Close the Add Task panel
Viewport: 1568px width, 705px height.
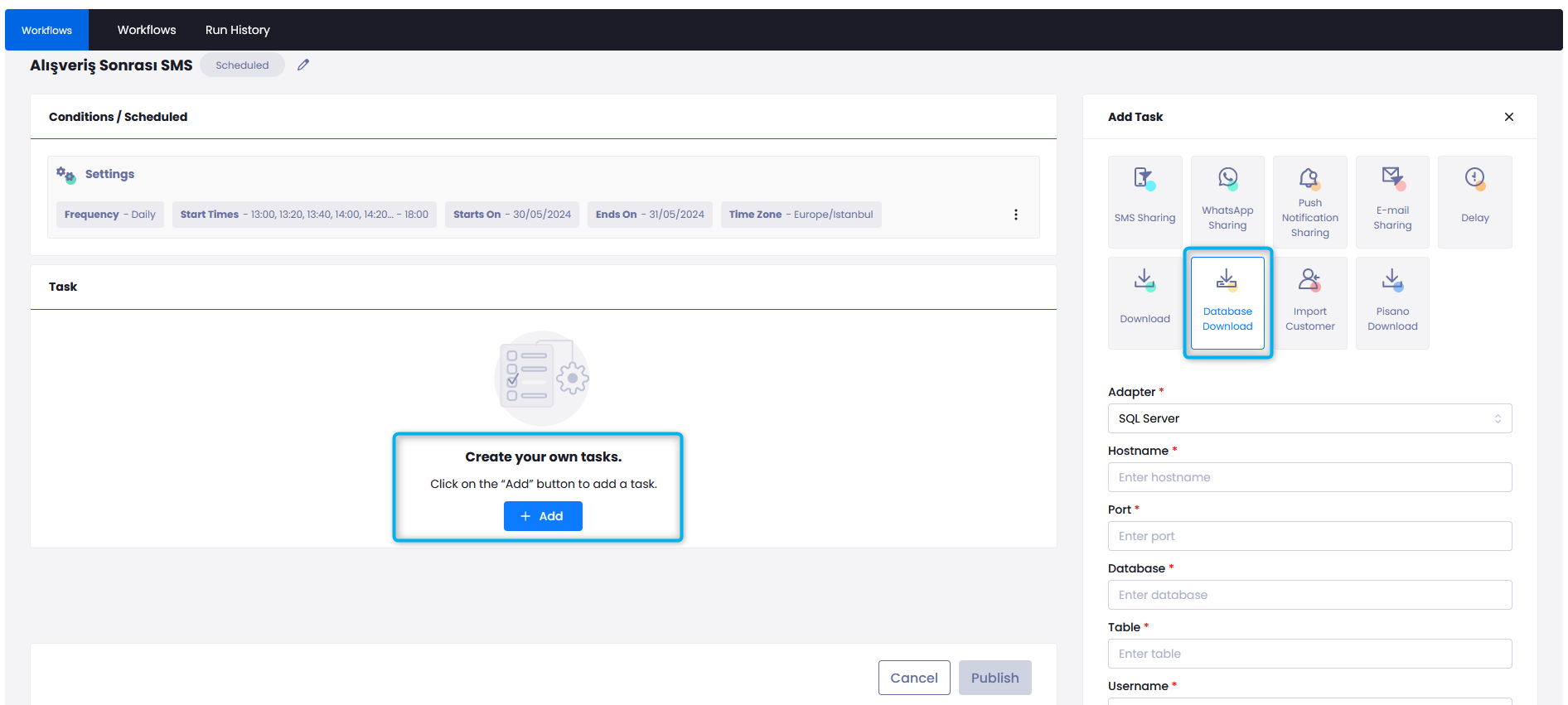click(1508, 117)
